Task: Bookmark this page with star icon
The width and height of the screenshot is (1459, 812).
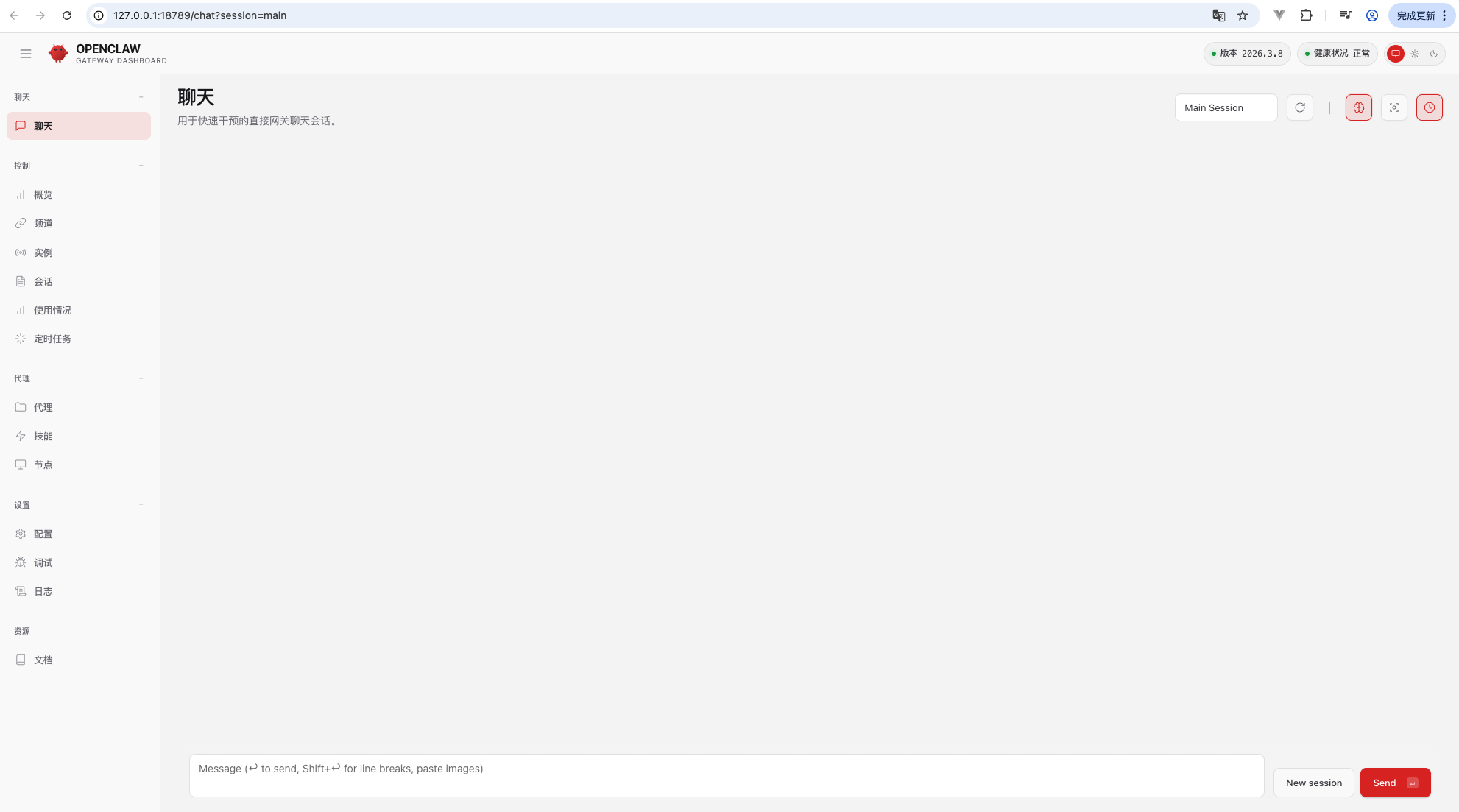Action: (x=1243, y=15)
